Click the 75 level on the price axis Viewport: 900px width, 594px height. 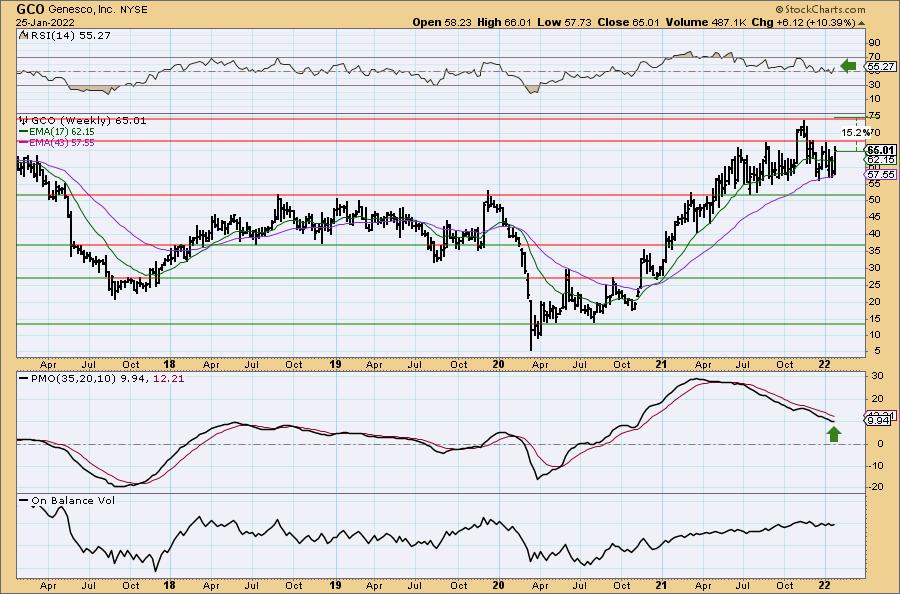tap(874, 116)
